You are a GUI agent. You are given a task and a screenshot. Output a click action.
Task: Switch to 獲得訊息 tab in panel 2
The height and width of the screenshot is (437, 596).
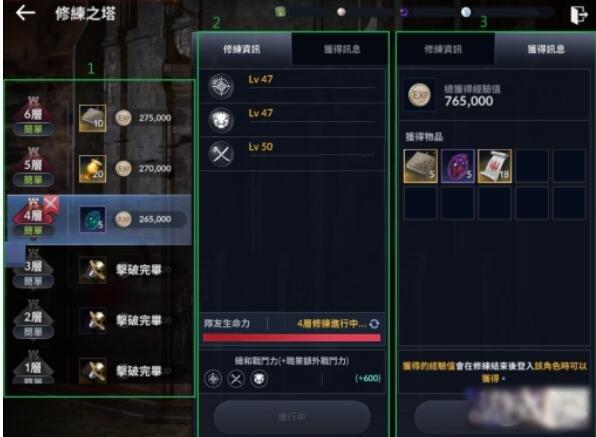pyautogui.click(x=341, y=49)
